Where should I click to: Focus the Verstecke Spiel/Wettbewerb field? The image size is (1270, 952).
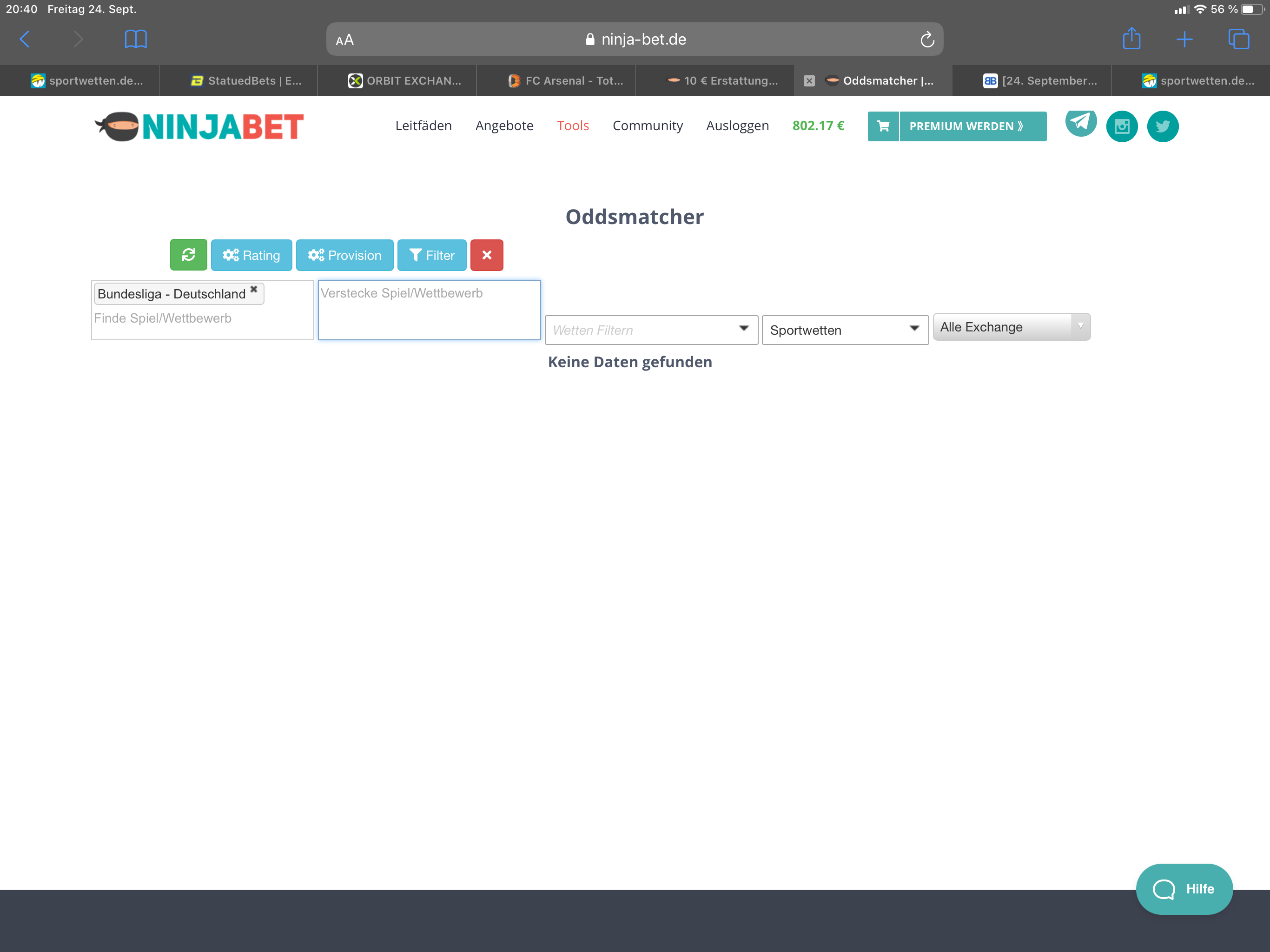pos(430,310)
